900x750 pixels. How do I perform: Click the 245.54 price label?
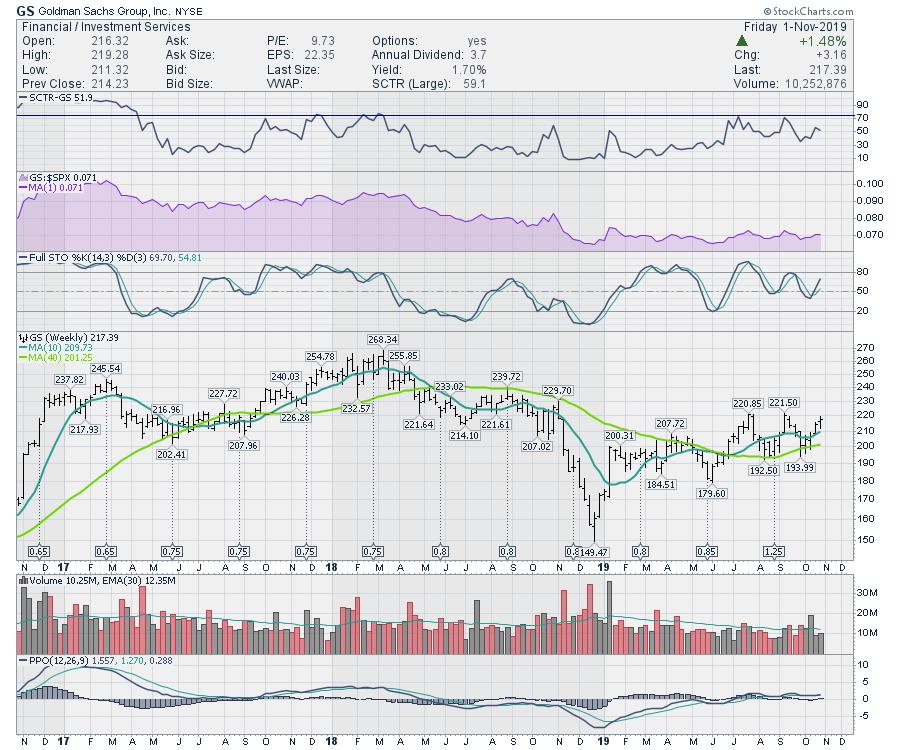(106, 369)
